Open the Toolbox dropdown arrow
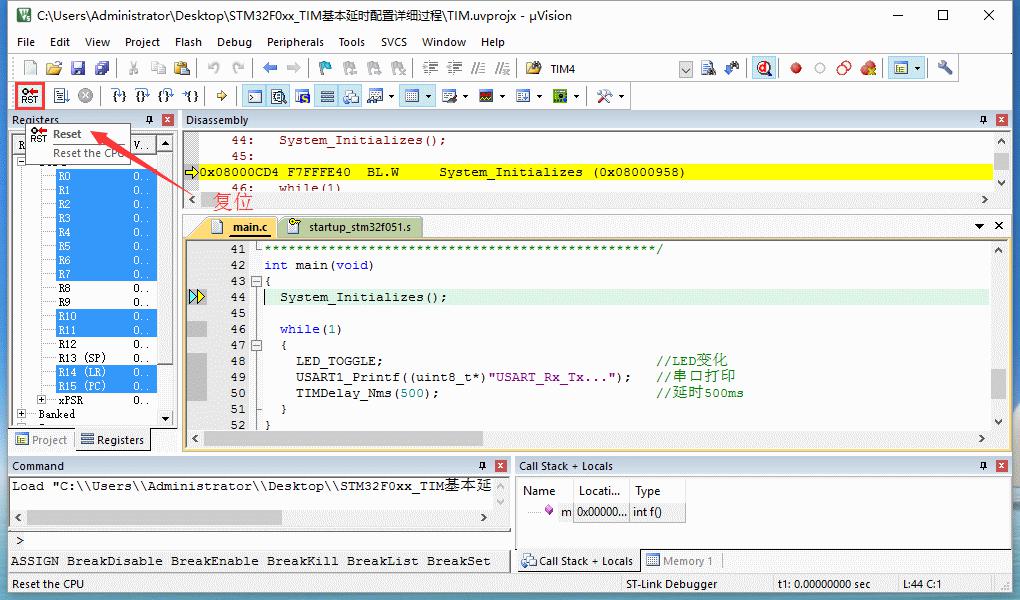1020x600 pixels. pos(621,97)
